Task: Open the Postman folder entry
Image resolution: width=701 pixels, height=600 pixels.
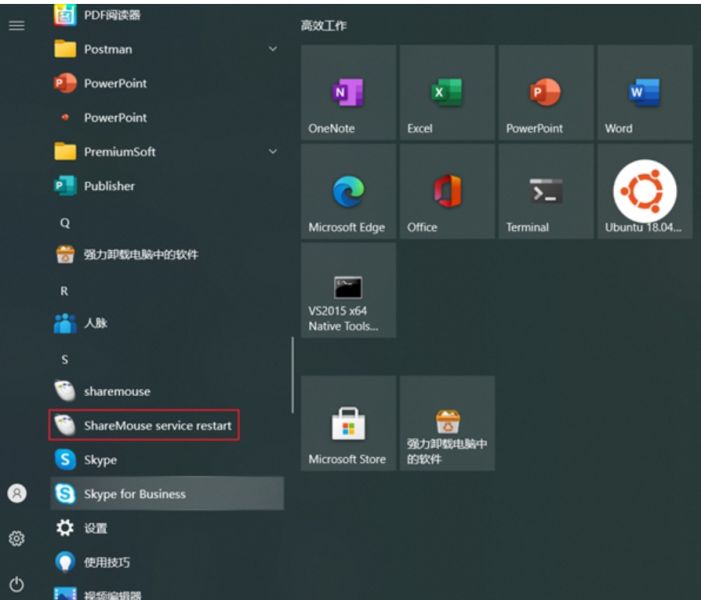Action: click(167, 49)
